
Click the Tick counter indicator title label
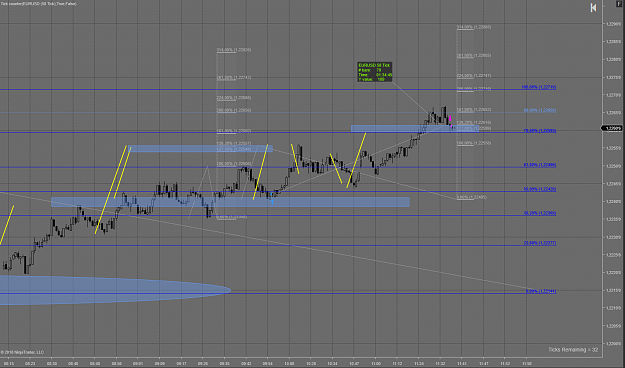pyautogui.click(x=38, y=4)
